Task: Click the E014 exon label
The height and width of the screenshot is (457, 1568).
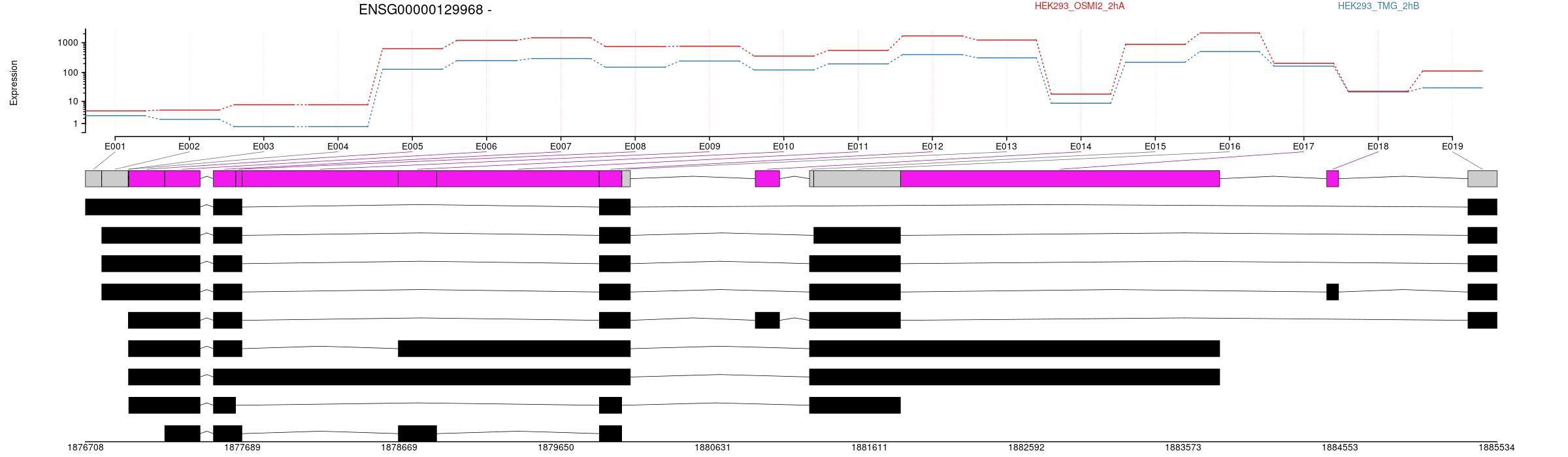Action: pos(1081,147)
